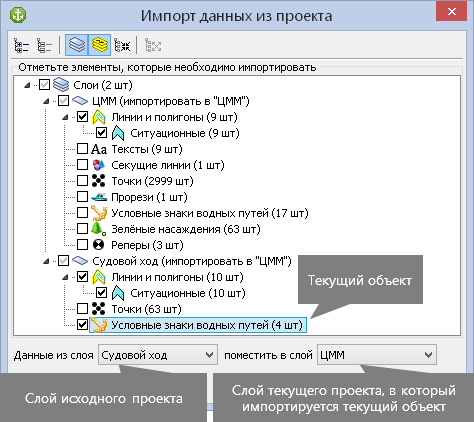474x422 pixels.
Task: Click the Реперы benchmark icon
Action: (98, 245)
